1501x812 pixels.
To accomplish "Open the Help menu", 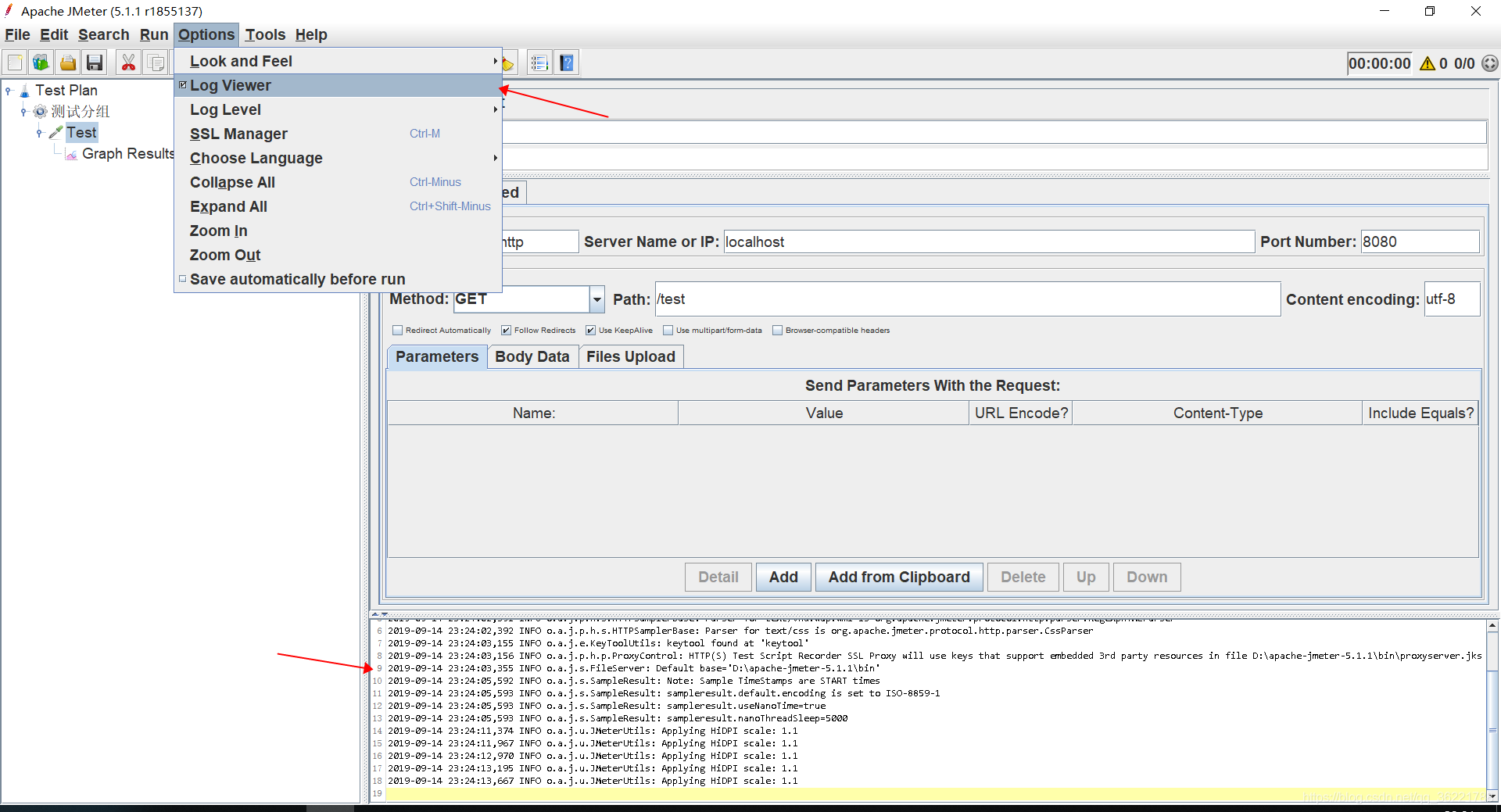I will pos(311,34).
